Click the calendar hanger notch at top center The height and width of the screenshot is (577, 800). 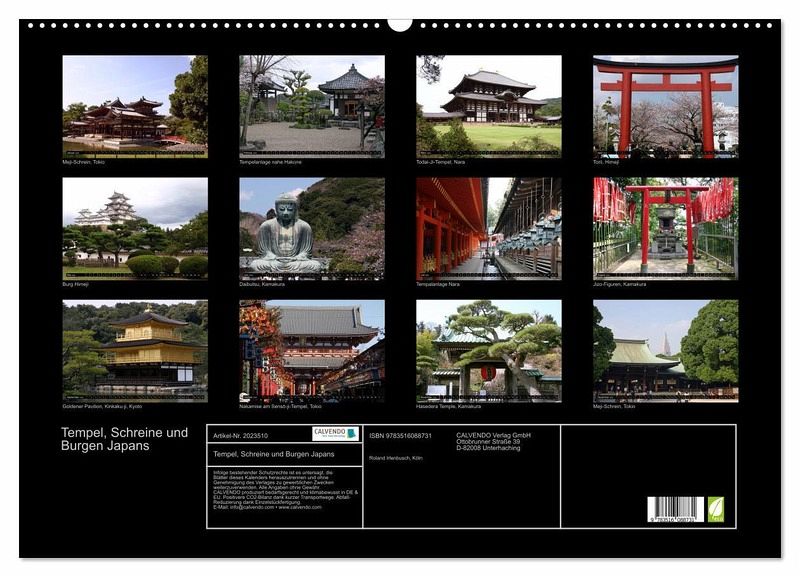coord(399,24)
